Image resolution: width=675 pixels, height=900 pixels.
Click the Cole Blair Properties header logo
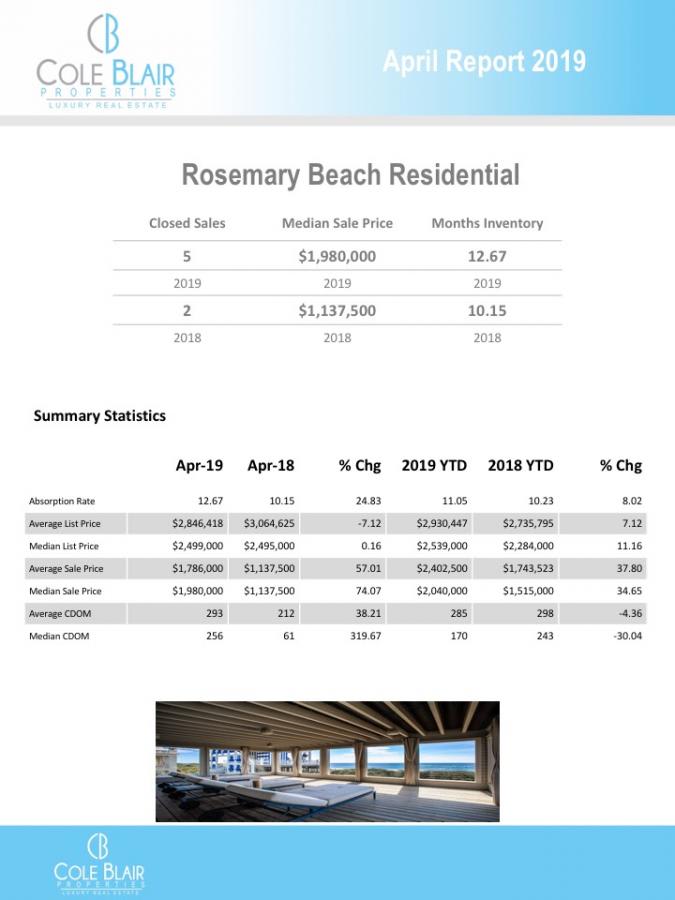106,61
